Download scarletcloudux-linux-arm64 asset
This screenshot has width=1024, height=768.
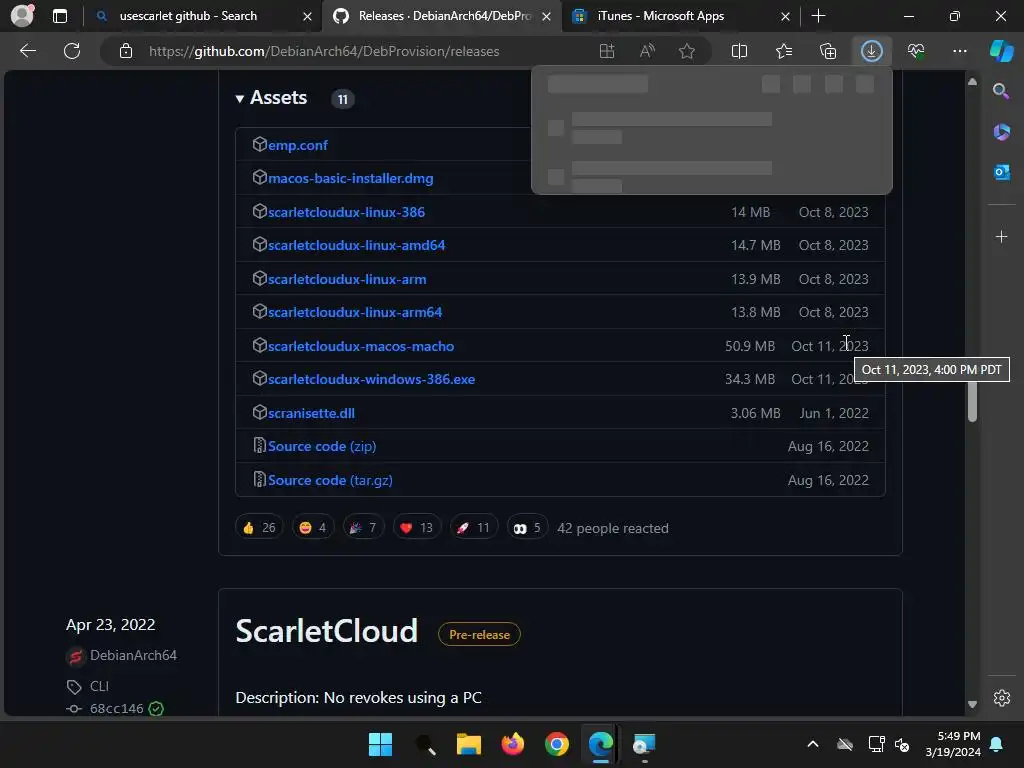[355, 313]
